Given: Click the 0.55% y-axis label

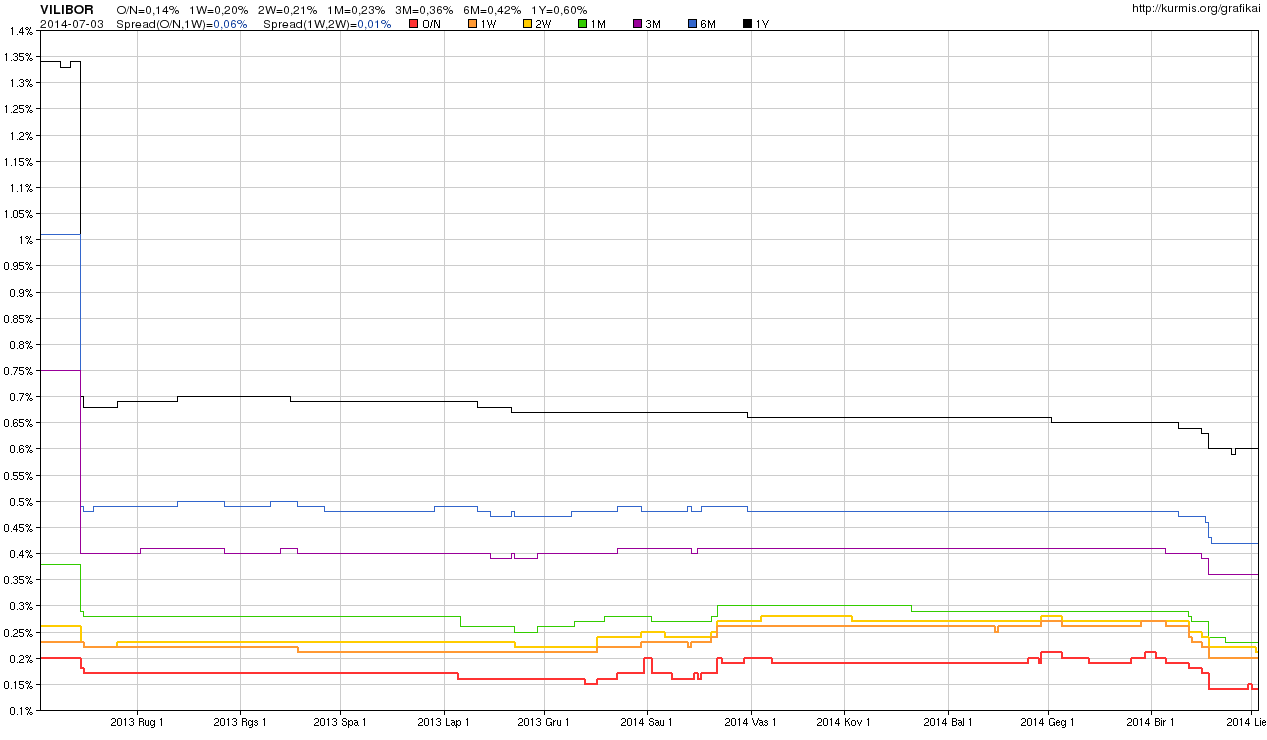Looking at the screenshot, I should click(18, 475).
